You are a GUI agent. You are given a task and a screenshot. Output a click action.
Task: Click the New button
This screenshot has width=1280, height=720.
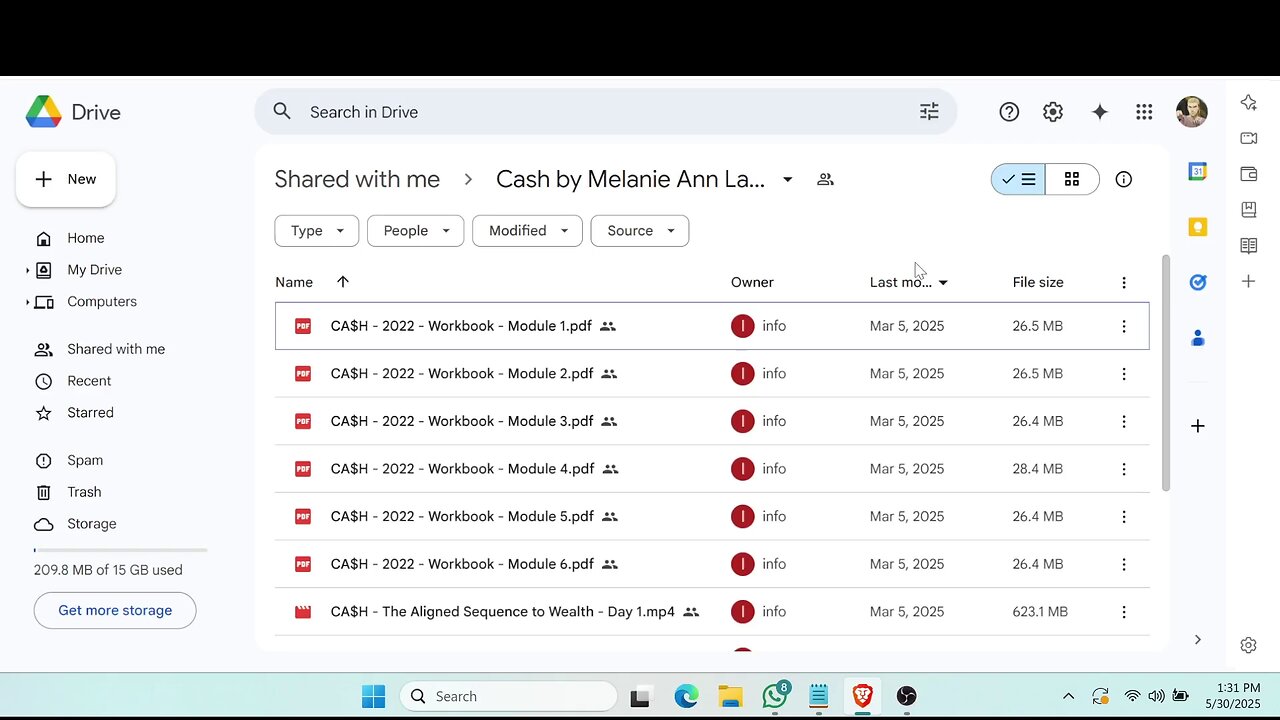coord(66,179)
